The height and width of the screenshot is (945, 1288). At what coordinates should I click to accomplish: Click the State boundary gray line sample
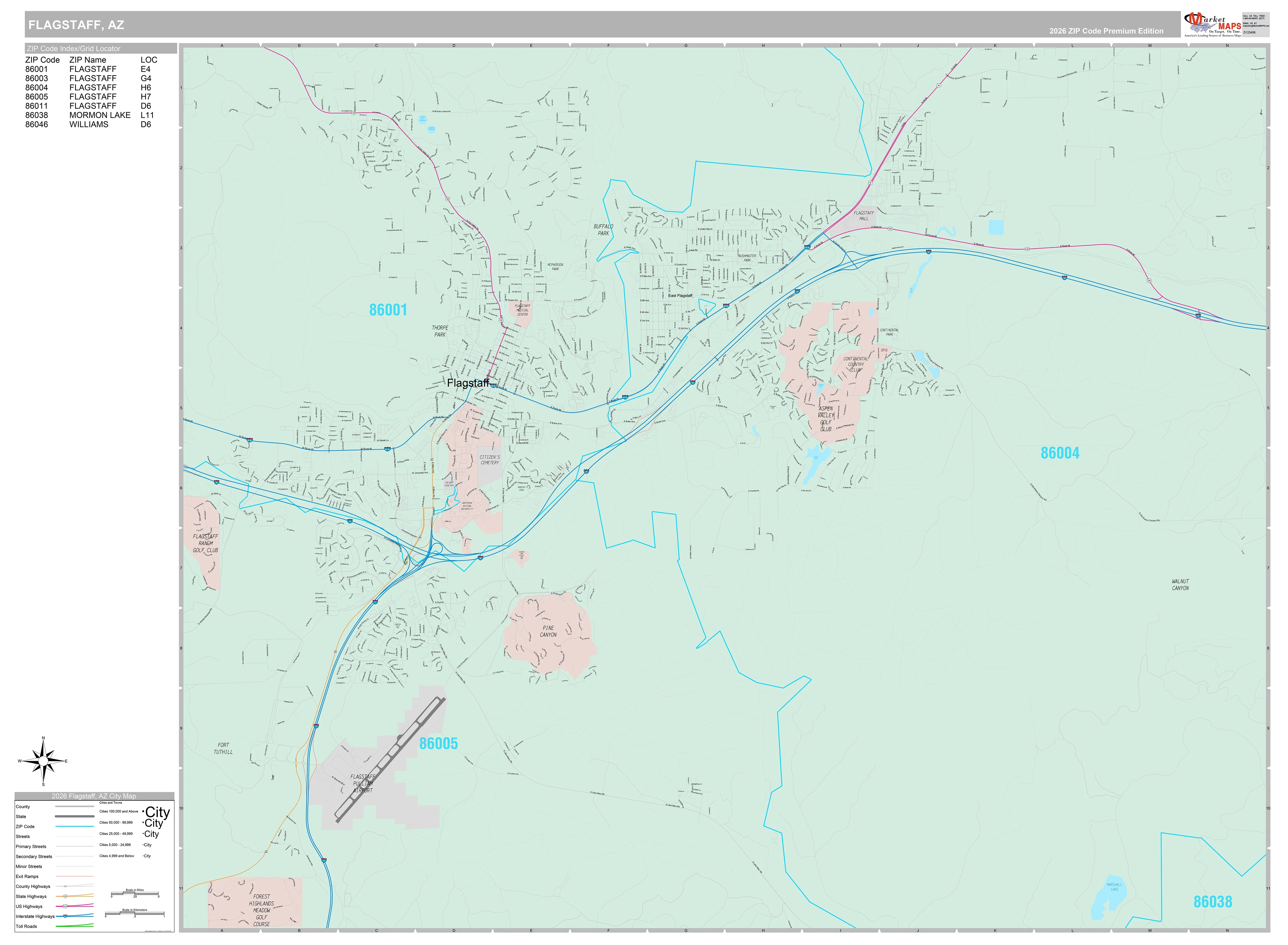[x=75, y=816]
